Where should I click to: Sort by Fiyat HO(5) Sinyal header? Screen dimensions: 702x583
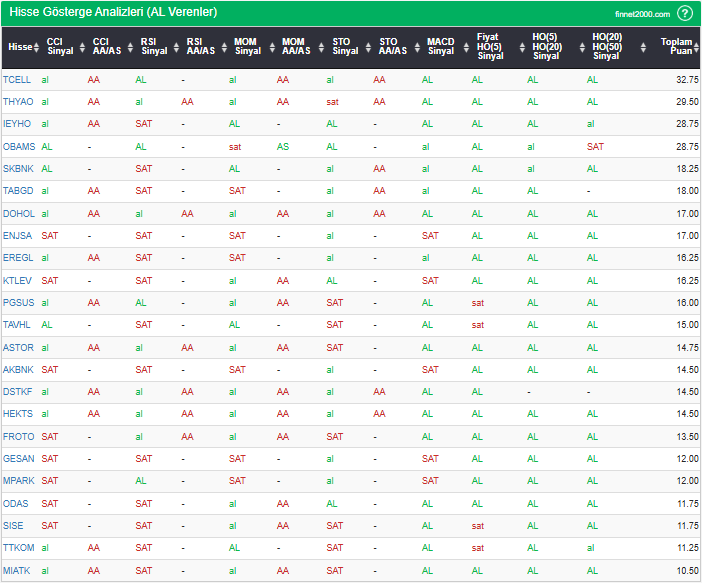(x=489, y=47)
